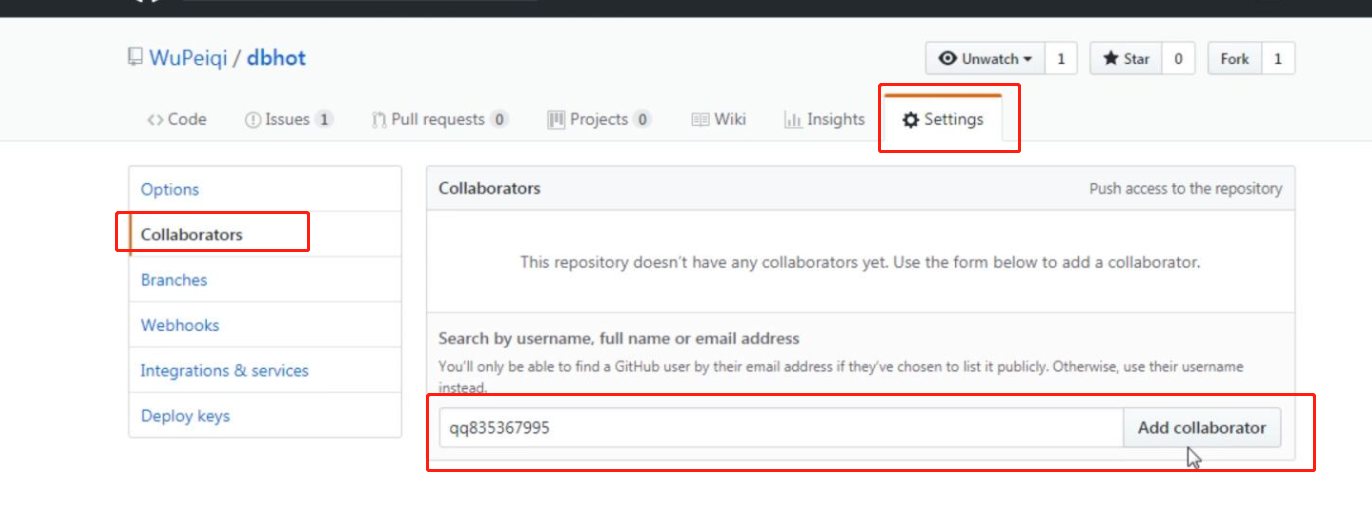Viewport: 1372px width, 512px height.
Task: Select Options in the settings sidebar
Action: pos(170,189)
